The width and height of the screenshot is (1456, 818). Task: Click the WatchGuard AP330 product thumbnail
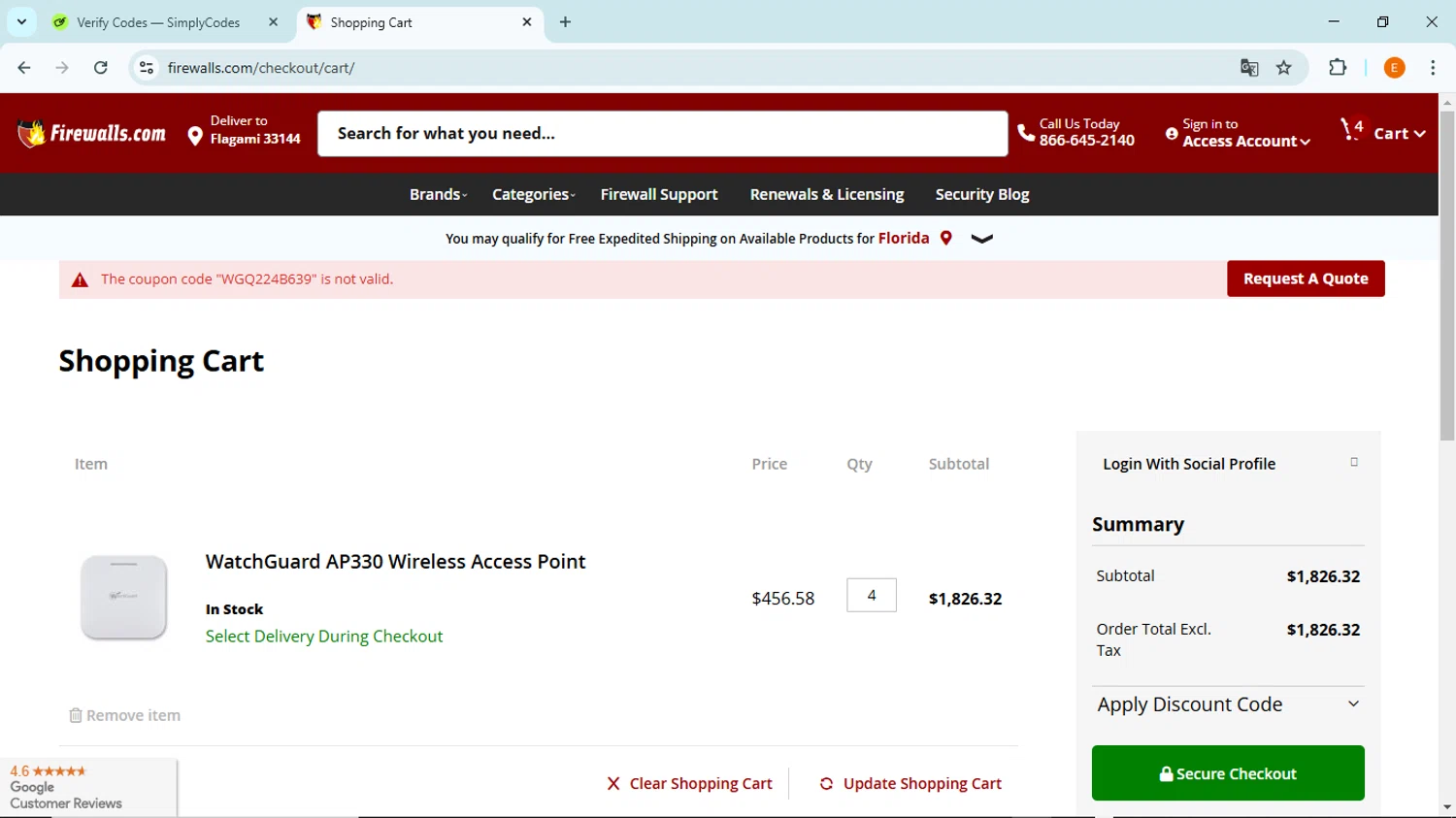(x=123, y=597)
